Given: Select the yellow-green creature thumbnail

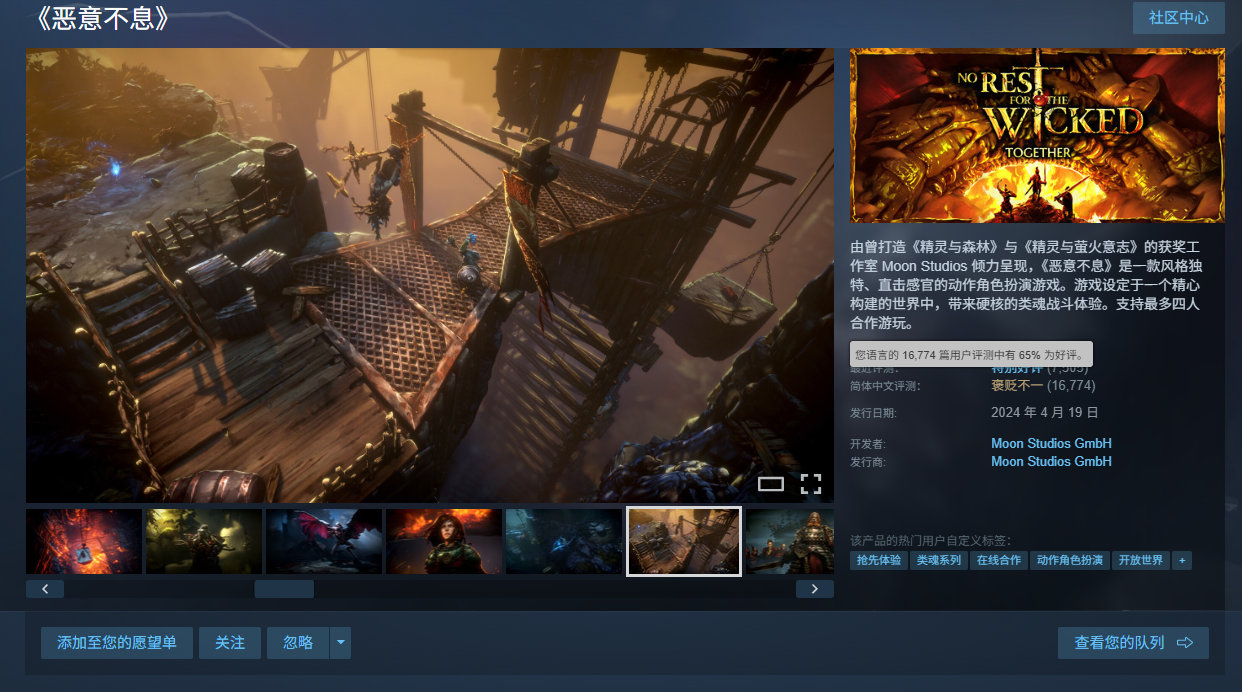Looking at the screenshot, I should tap(204, 541).
